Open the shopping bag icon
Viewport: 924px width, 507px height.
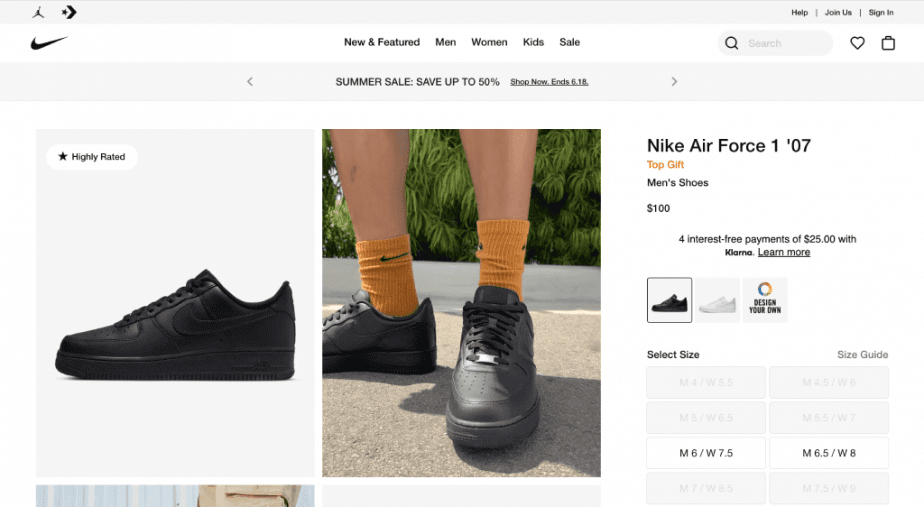pos(888,43)
